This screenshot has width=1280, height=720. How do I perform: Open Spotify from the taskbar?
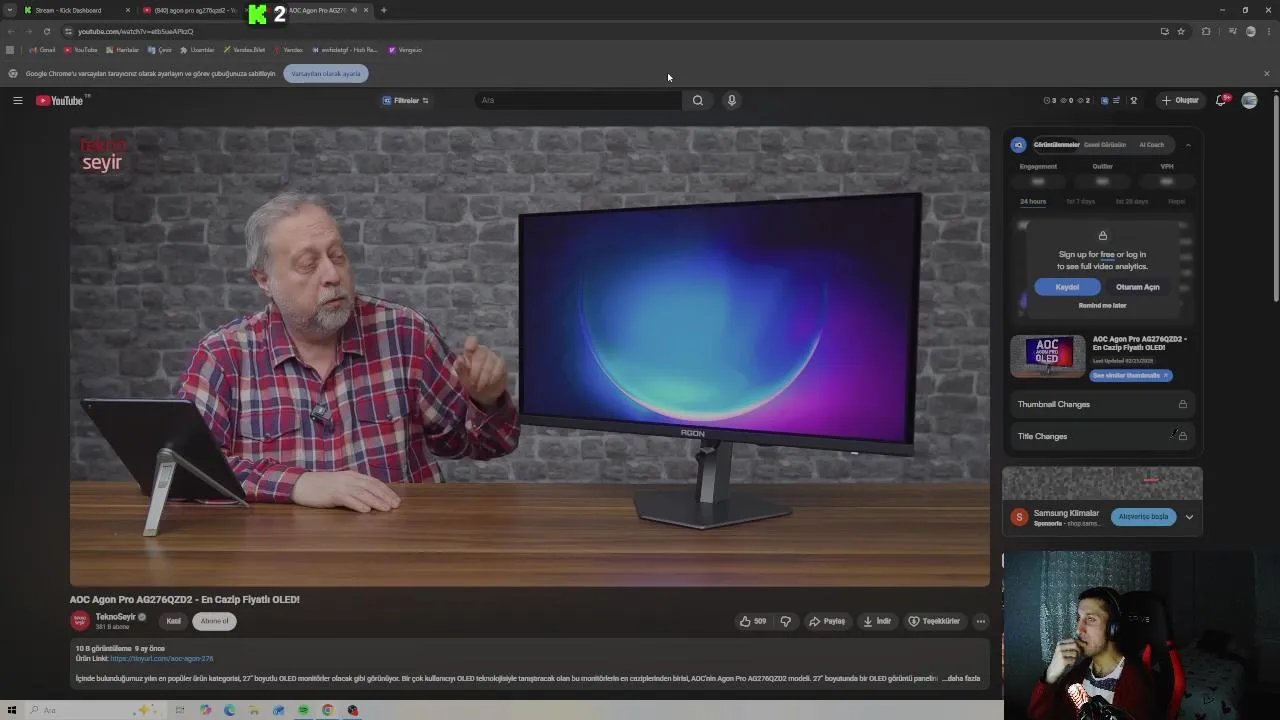point(303,710)
